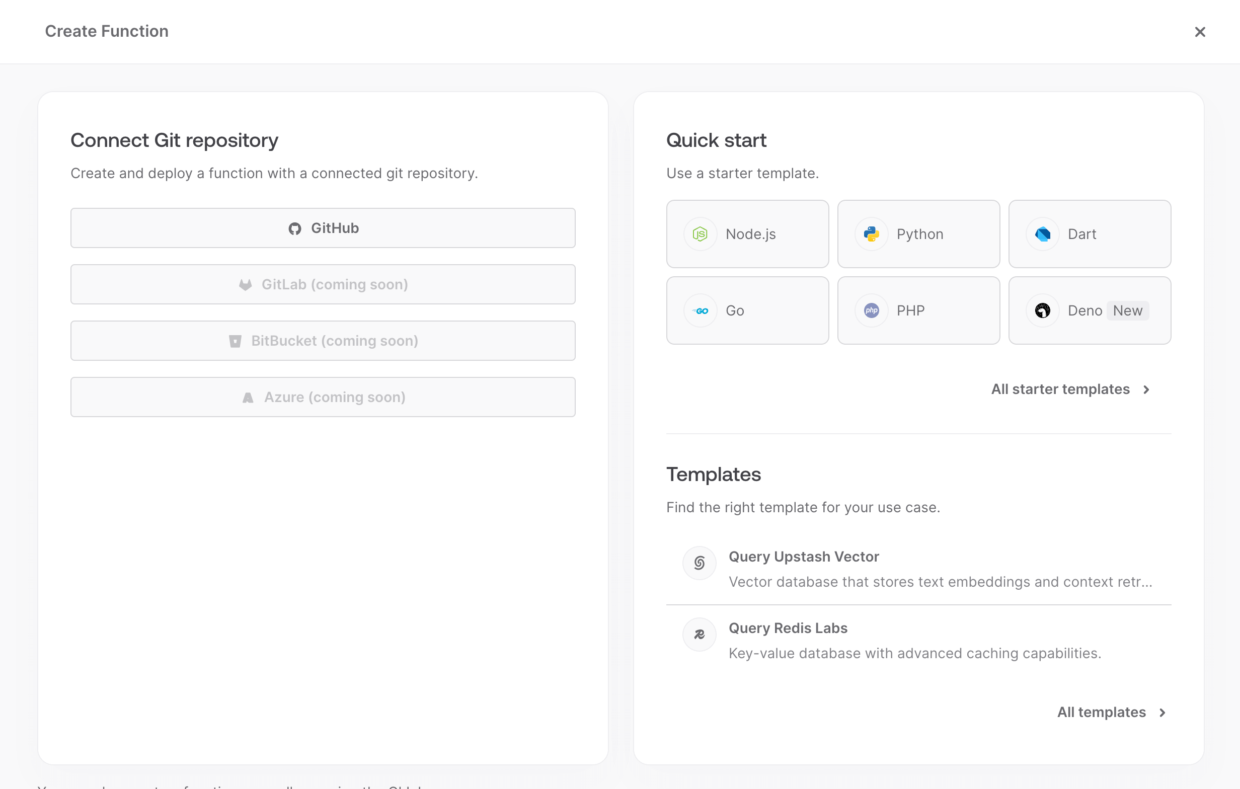This screenshot has width=1240, height=789.
Task: Click the GitLab (coming soon) button
Action: click(x=323, y=284)
